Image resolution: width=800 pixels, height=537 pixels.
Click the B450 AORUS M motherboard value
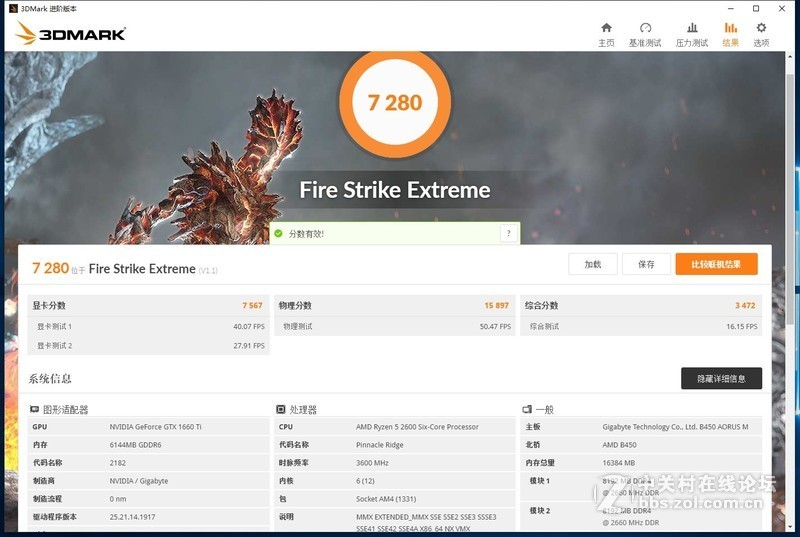pos(675,427)
